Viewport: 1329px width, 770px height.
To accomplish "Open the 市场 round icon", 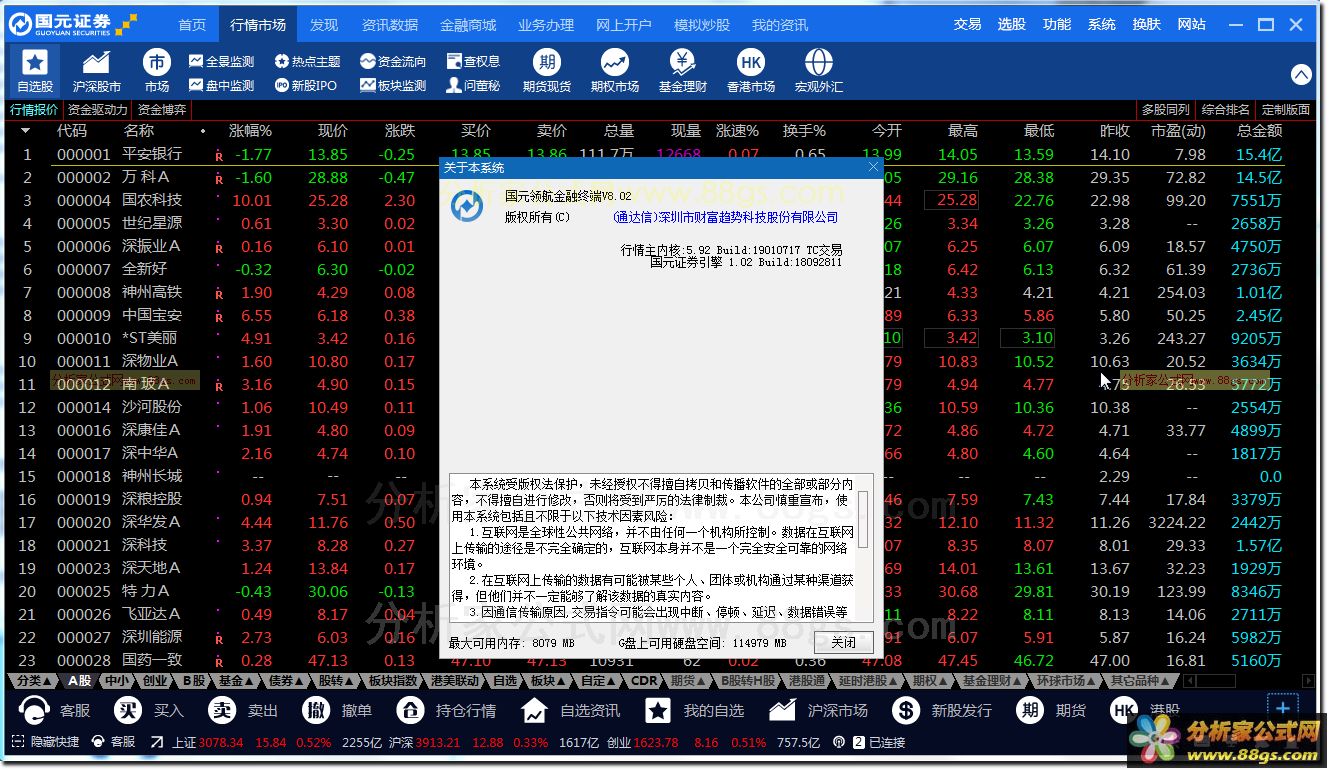I will pos(157,71).
